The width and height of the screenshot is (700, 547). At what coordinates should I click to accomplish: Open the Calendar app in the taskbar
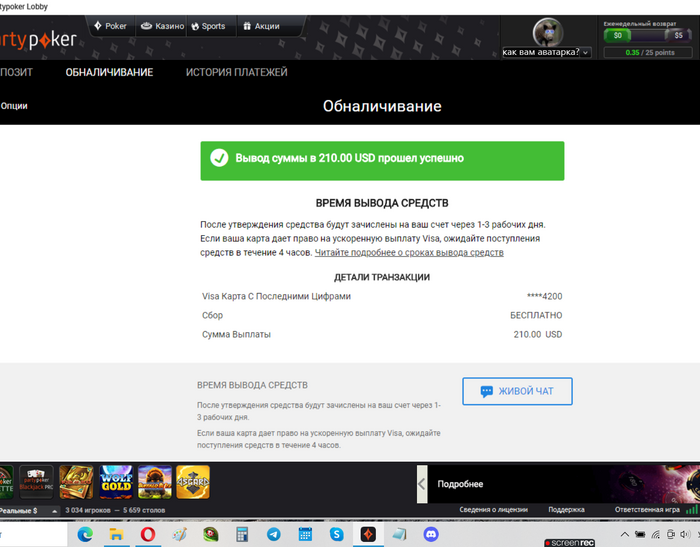(x=305, y=534)
